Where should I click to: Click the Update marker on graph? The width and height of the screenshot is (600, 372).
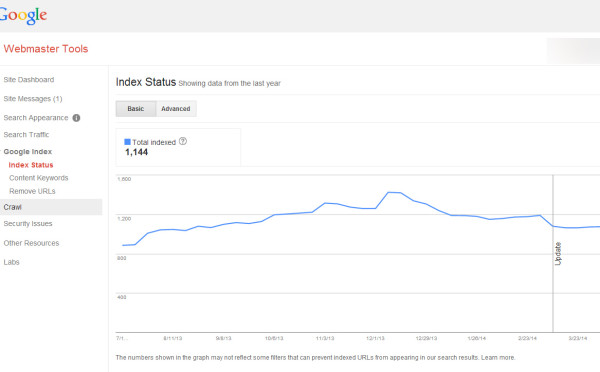[558, 253]
